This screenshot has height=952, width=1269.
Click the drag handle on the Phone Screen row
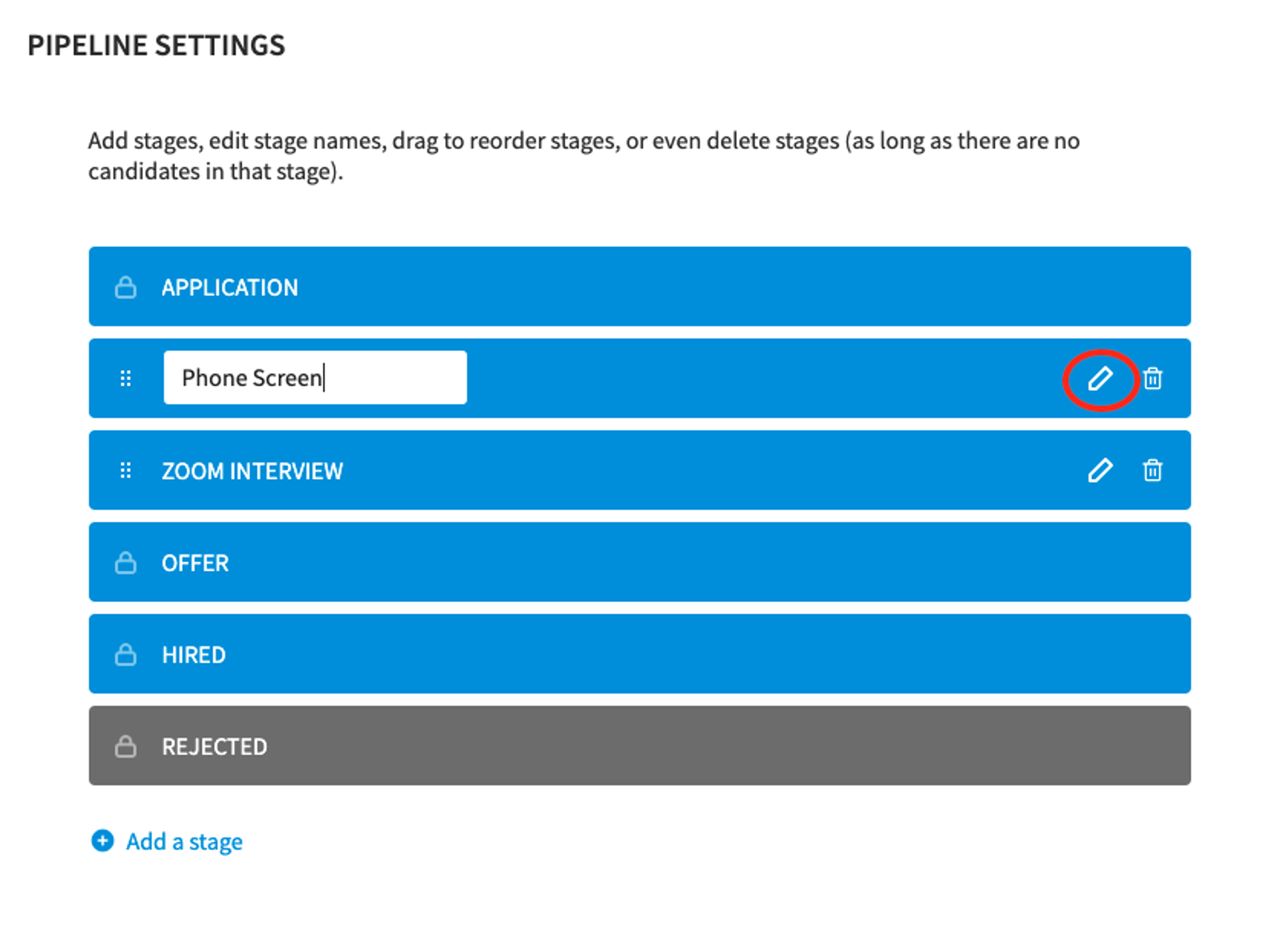pos(126,378)
